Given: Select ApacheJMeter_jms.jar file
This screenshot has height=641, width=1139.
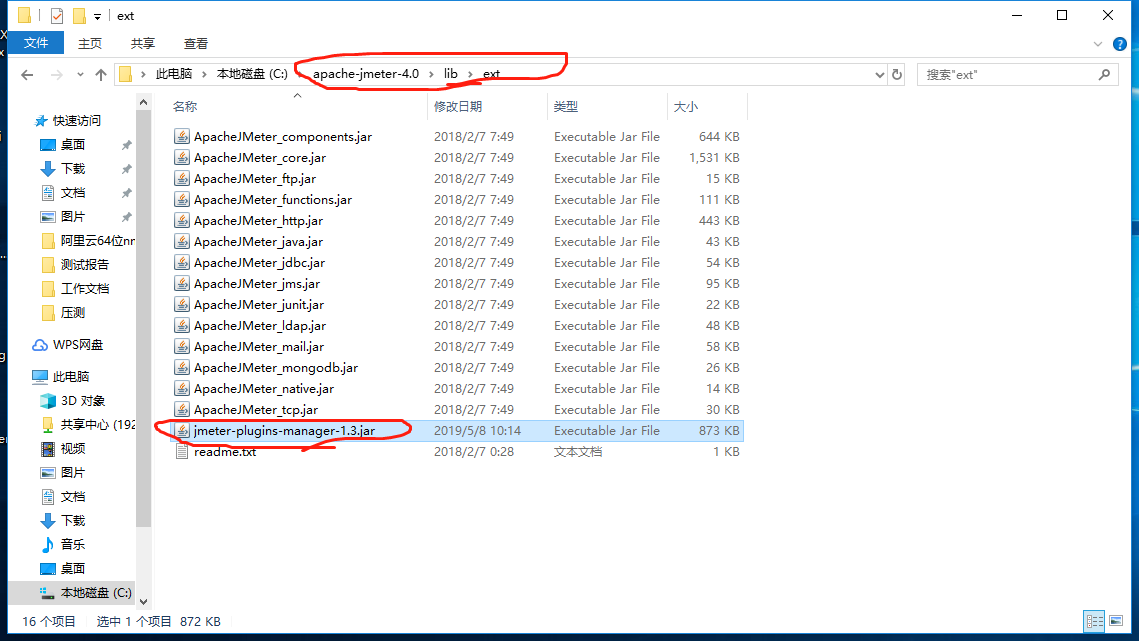Looking at the screenshot, I should (x=256, y=284).
